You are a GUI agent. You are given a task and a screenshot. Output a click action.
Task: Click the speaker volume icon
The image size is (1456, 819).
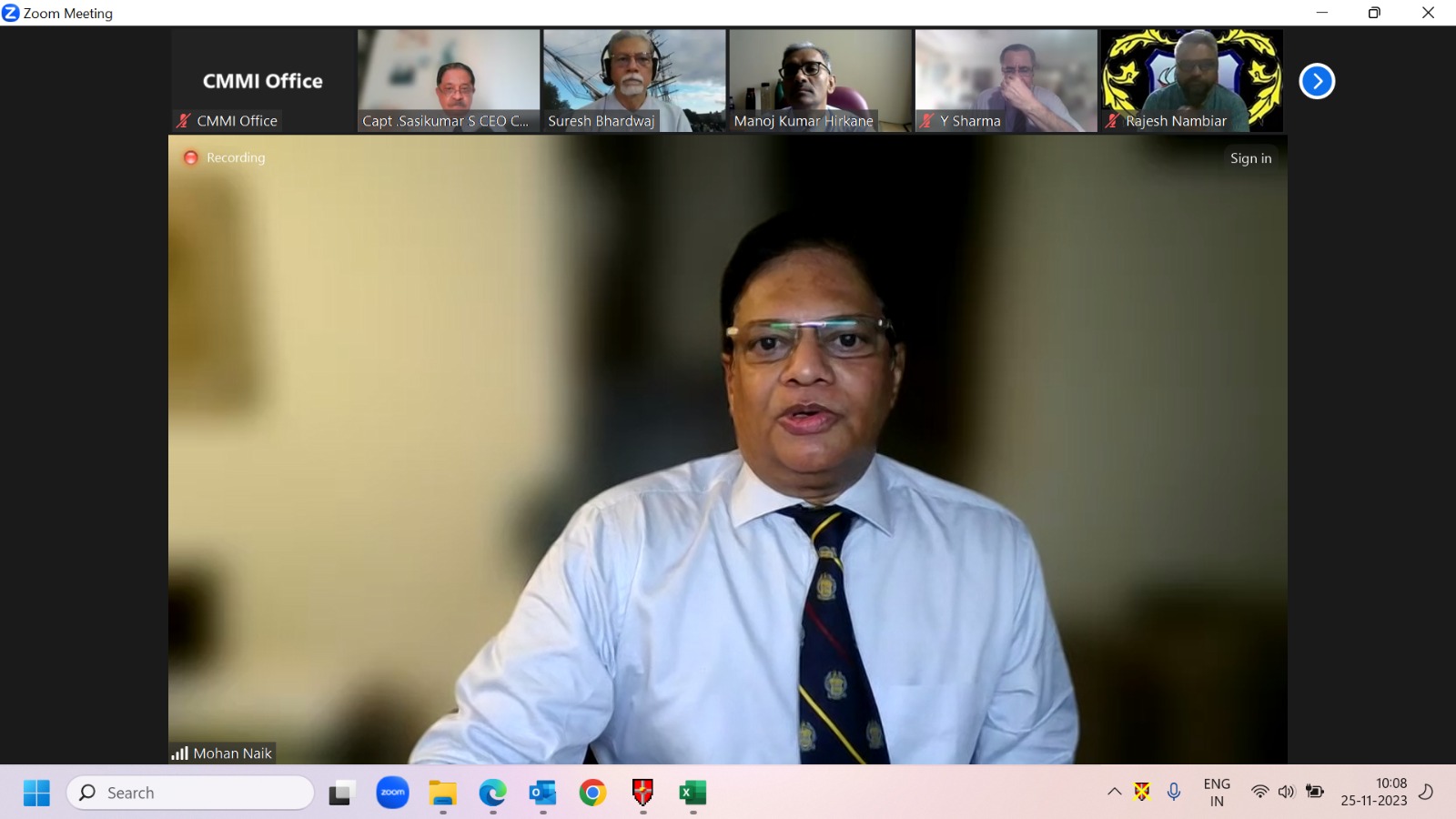(x=1286, y=792)
